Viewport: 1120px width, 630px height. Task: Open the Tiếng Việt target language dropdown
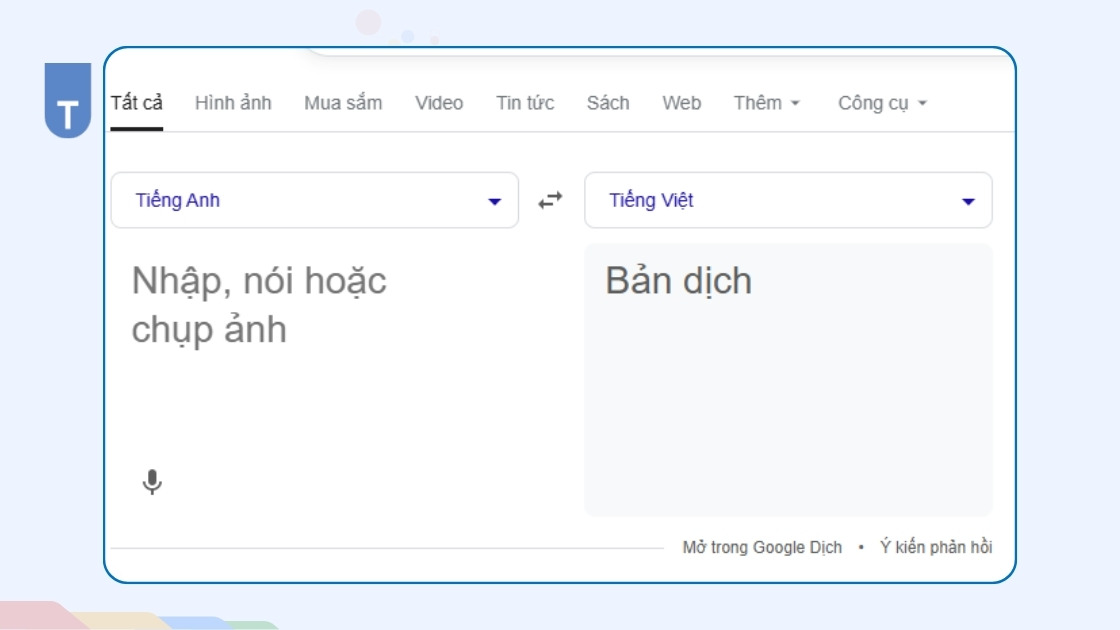click(787, 200)
